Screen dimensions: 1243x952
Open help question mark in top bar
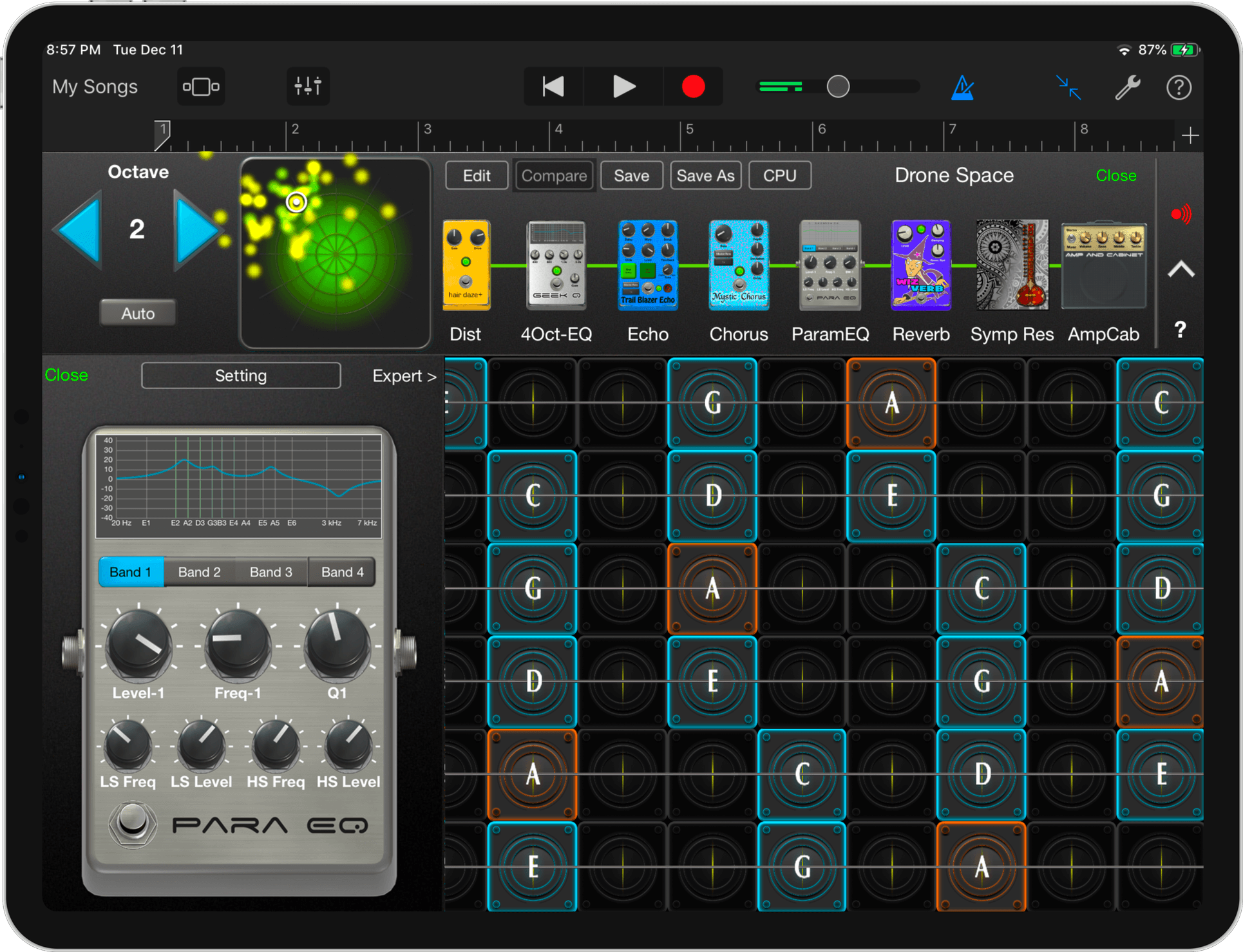tap(1179, 87)
